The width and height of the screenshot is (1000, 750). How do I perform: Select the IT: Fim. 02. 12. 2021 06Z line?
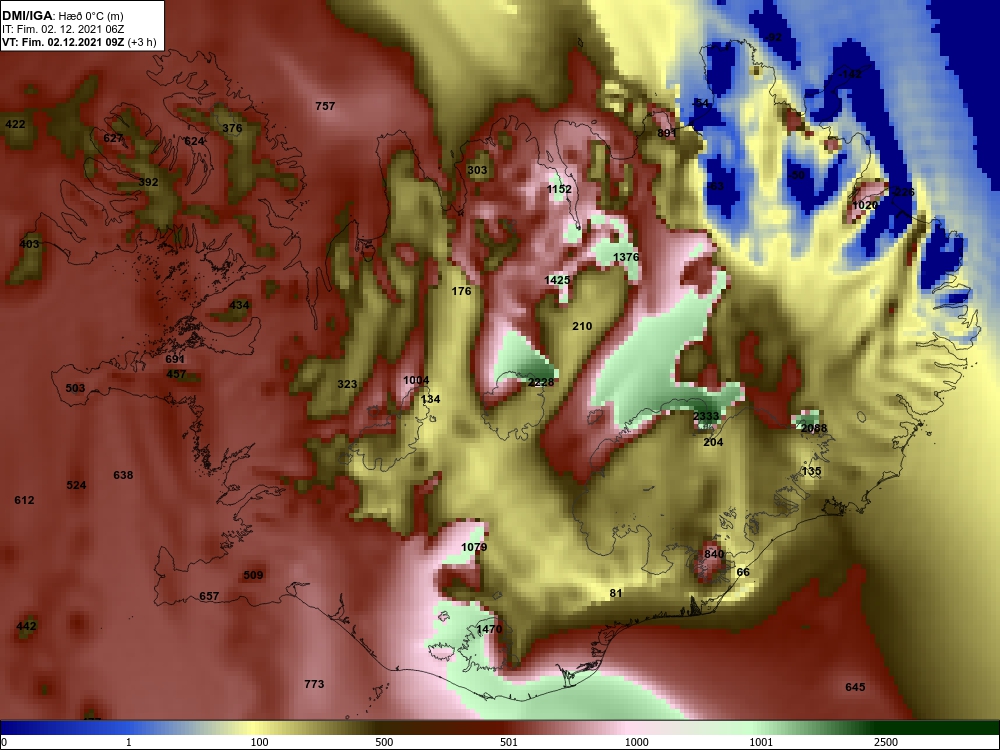pos(62,29)
